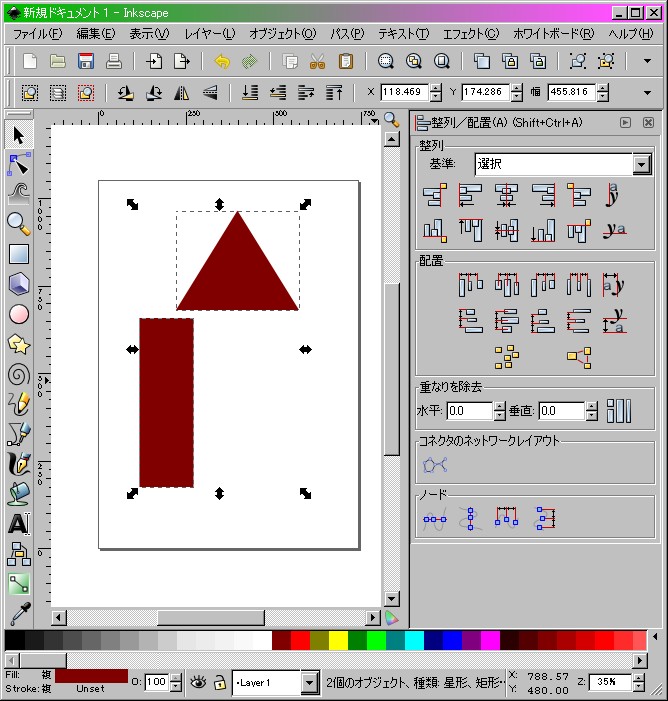Pick the Rectangle tool
668x701 pixels.
[19, 253]
